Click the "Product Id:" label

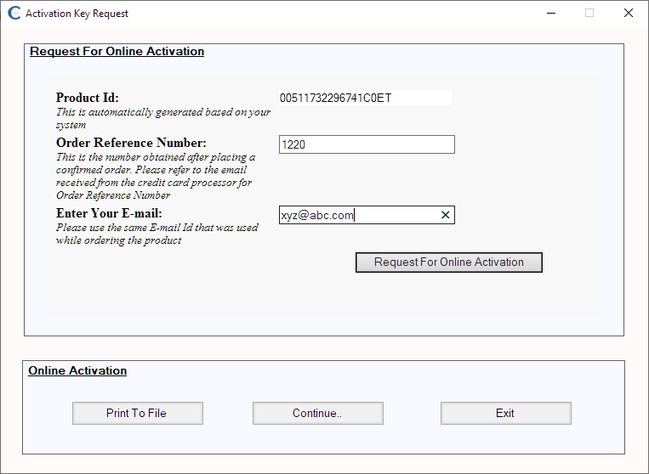coord(87,98)
